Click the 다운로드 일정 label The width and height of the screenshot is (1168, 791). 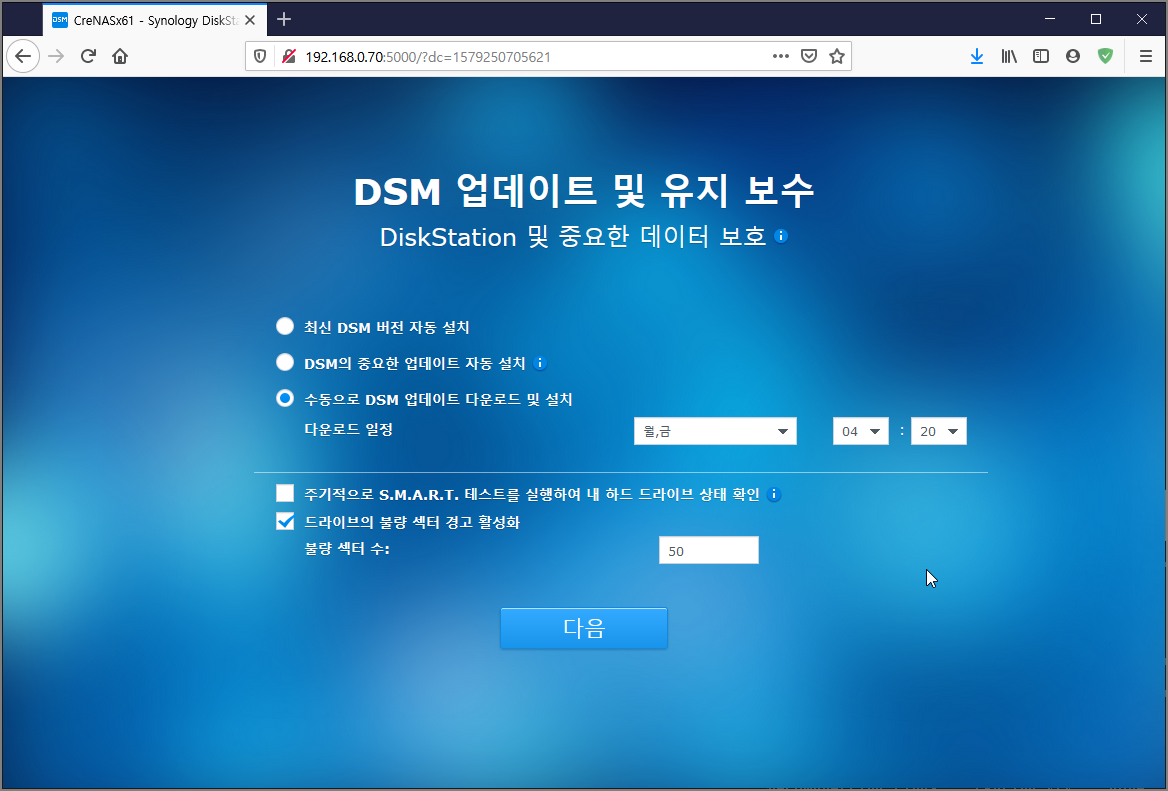click(x=349, y=430)
